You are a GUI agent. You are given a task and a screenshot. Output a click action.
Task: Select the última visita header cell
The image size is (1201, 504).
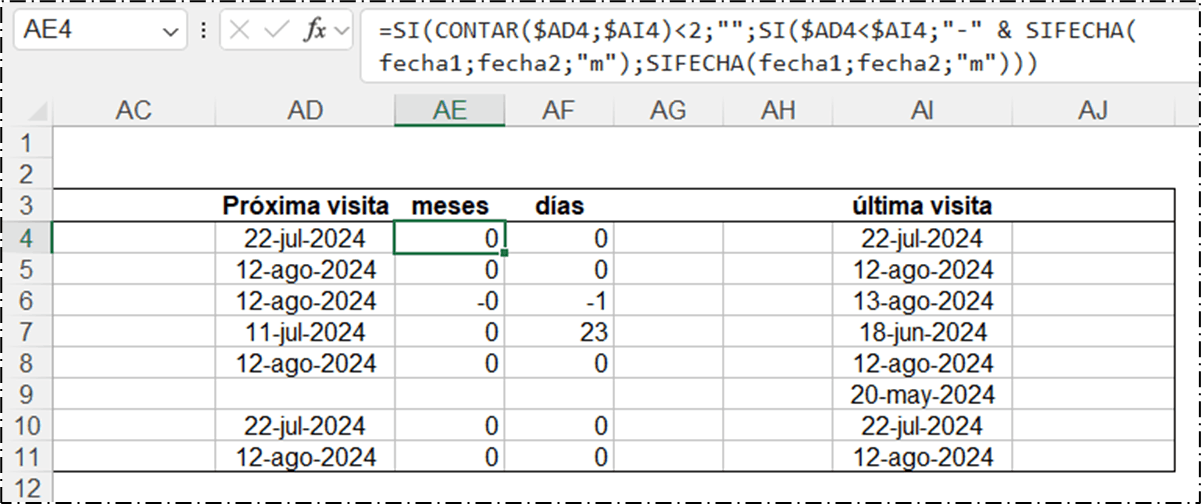[x=922, y=207]
